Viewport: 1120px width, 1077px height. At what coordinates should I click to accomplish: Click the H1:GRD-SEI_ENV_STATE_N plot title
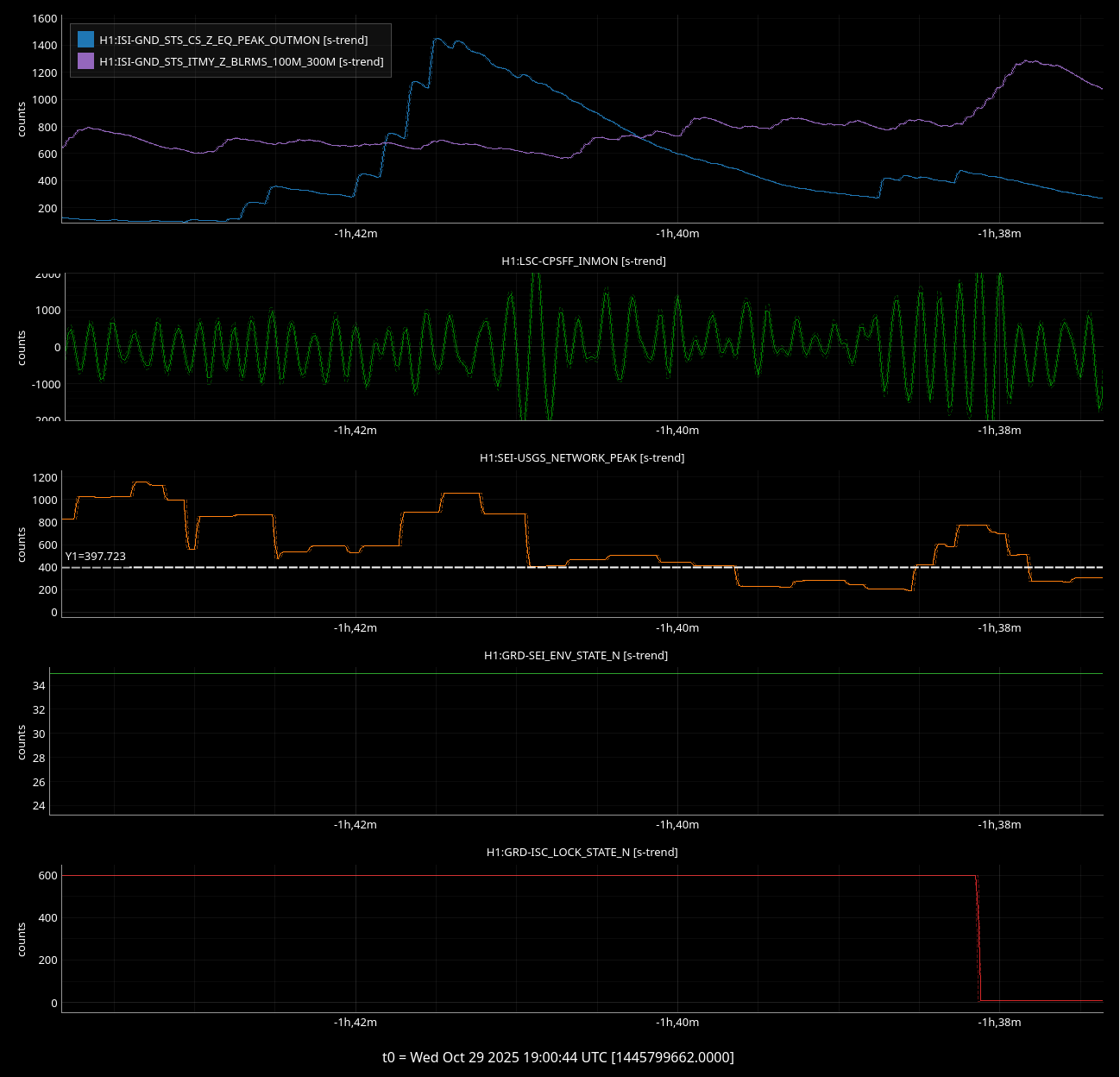point(576,655)
